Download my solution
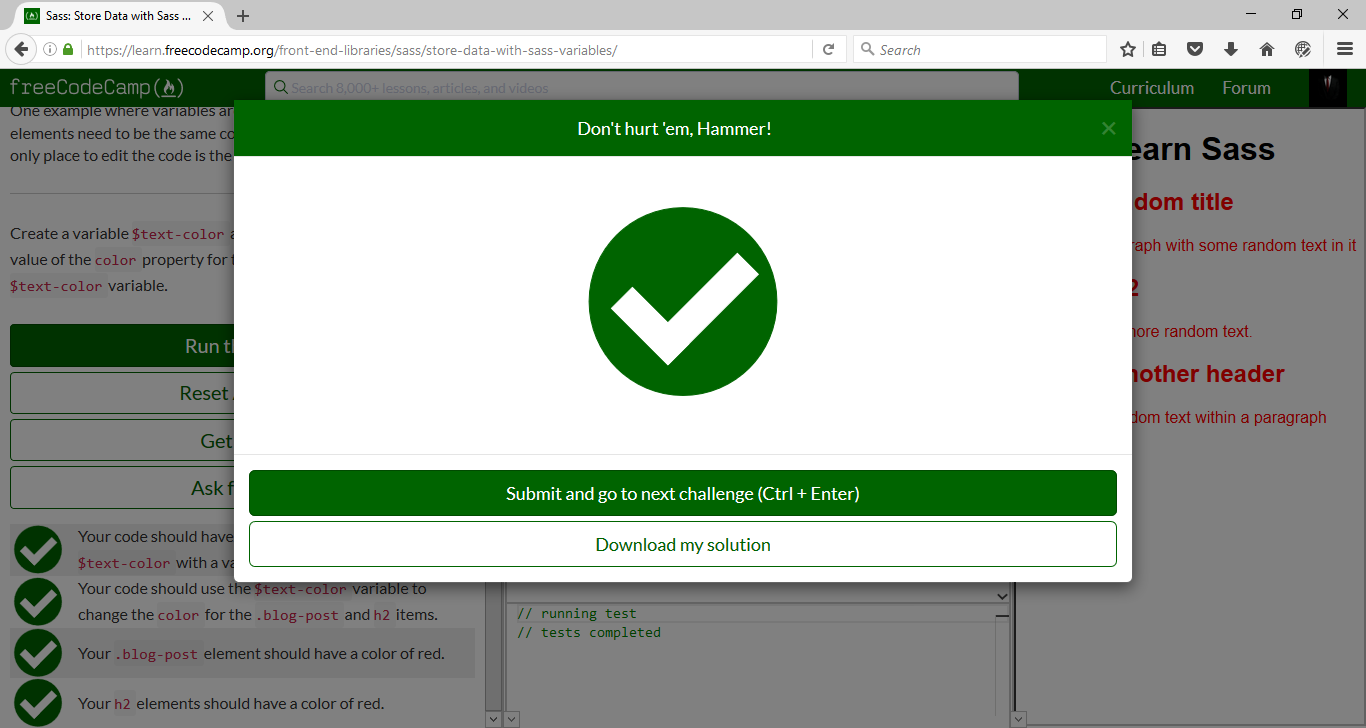The height and width of the screenshot is (728, 1366). (x=683, y=544)
